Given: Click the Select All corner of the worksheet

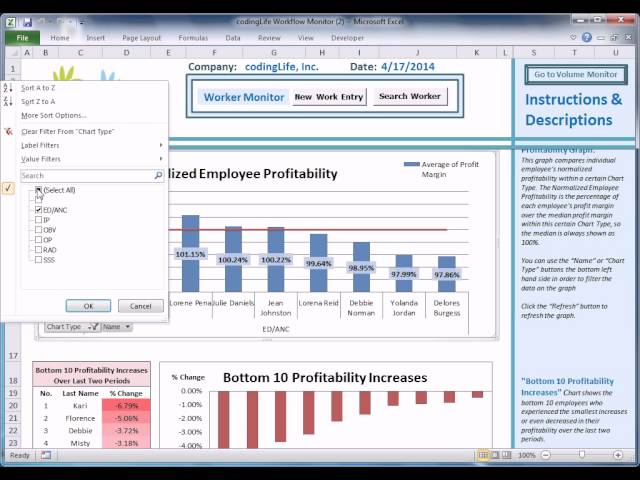Looking at the screenshot, I should point(13,52).
